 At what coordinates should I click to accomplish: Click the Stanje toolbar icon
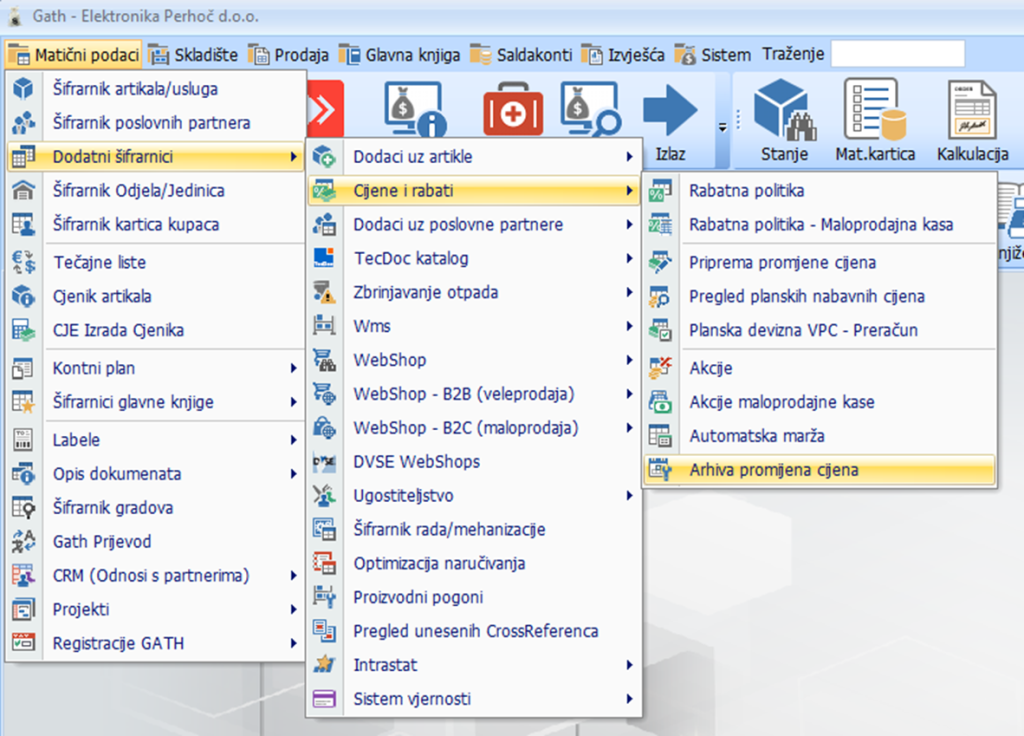click(784, 112)
